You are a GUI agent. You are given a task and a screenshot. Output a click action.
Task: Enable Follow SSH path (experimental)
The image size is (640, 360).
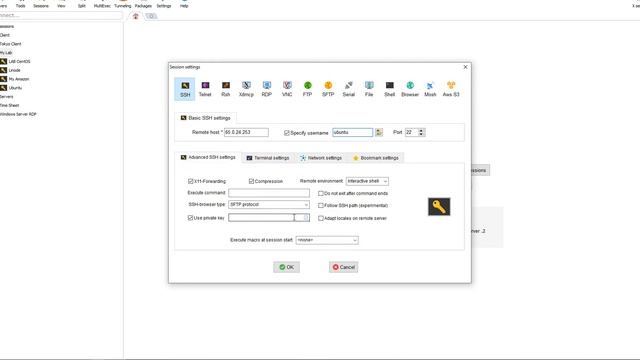coord(320,206)
